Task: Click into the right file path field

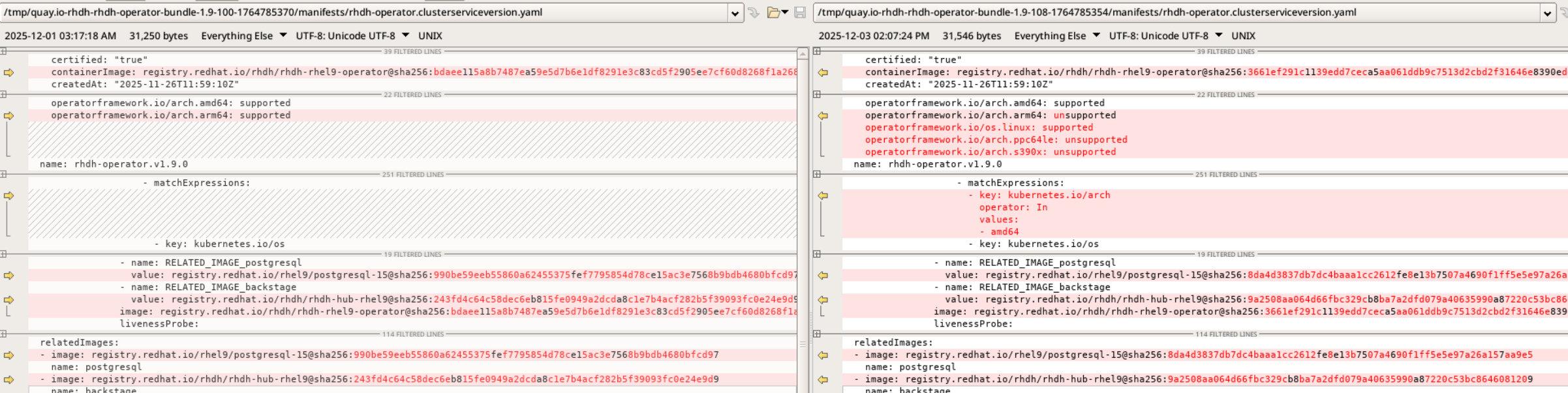Action: pyautogui.click(x=1176, y=12)
